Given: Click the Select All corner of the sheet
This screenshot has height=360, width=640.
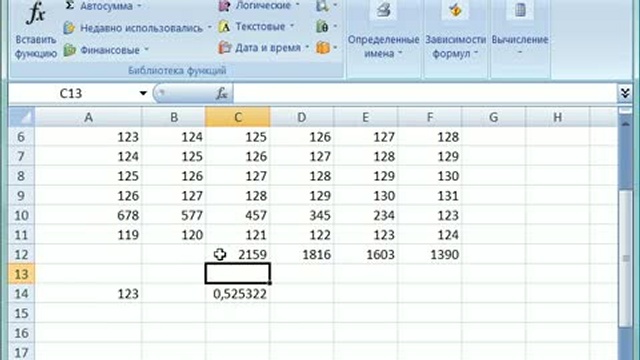Looking at the screenshot, I should (x=22, y=117).
